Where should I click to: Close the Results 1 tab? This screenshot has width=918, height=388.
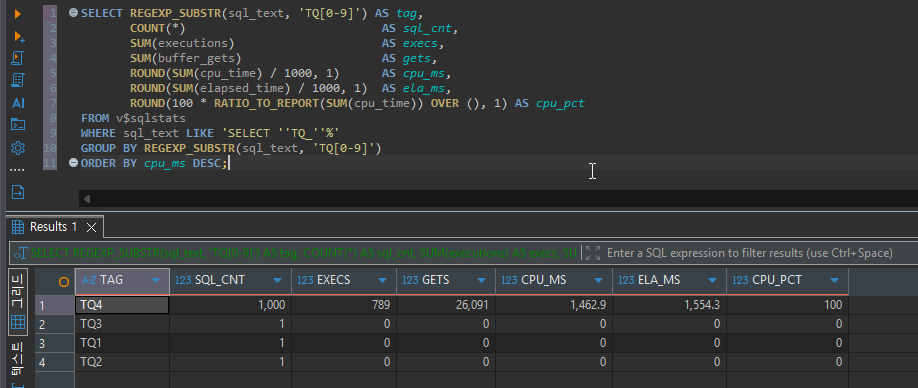(91, 227)
